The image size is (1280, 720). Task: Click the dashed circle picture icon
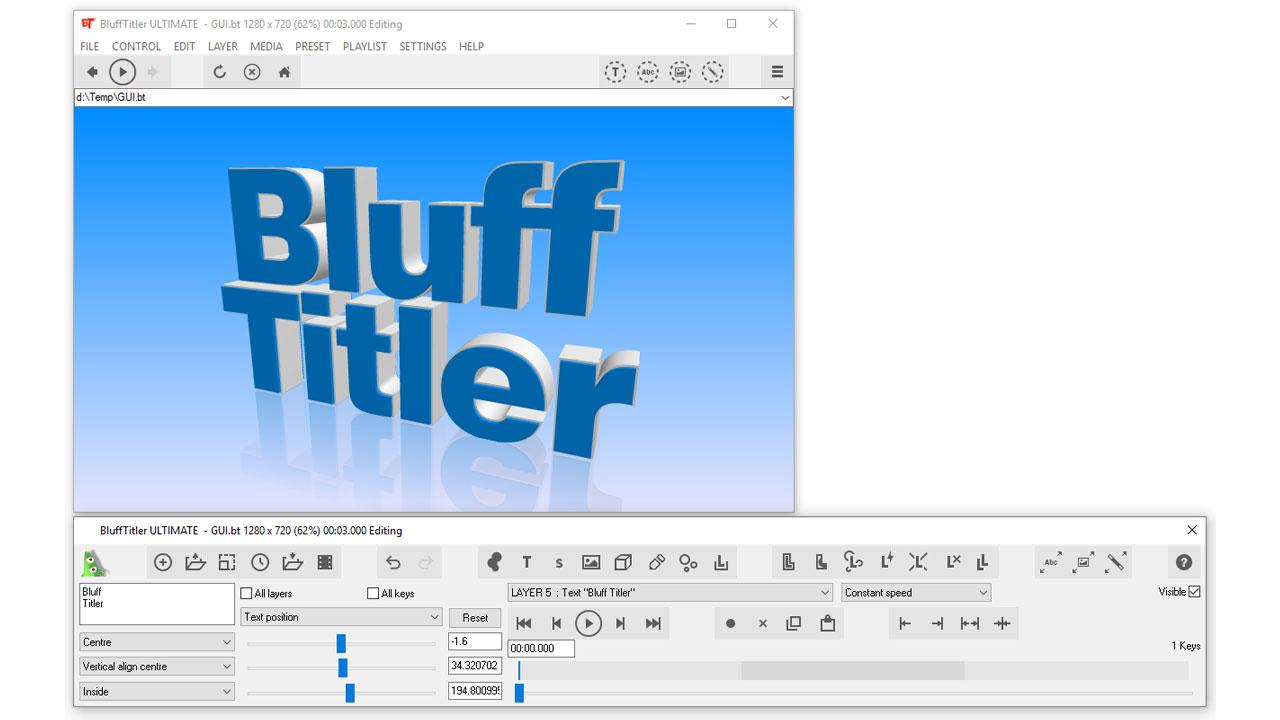(x=680, y=72)
